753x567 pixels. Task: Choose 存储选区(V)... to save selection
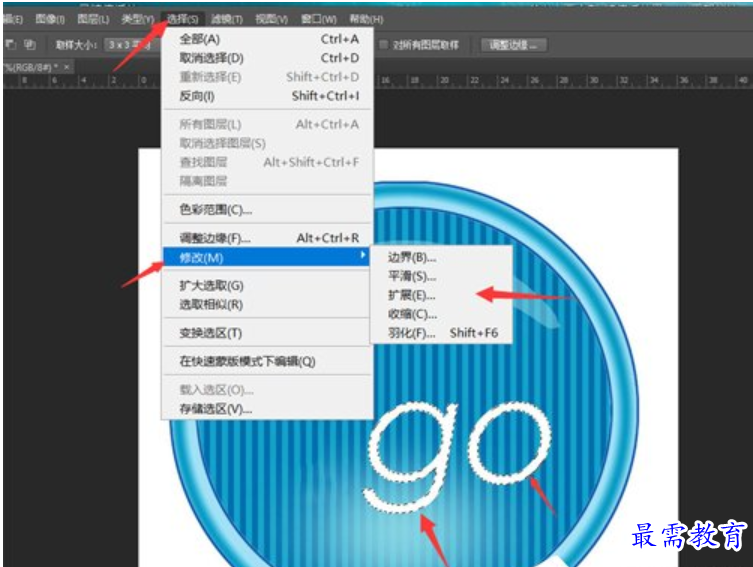click(x=268, y=409)
